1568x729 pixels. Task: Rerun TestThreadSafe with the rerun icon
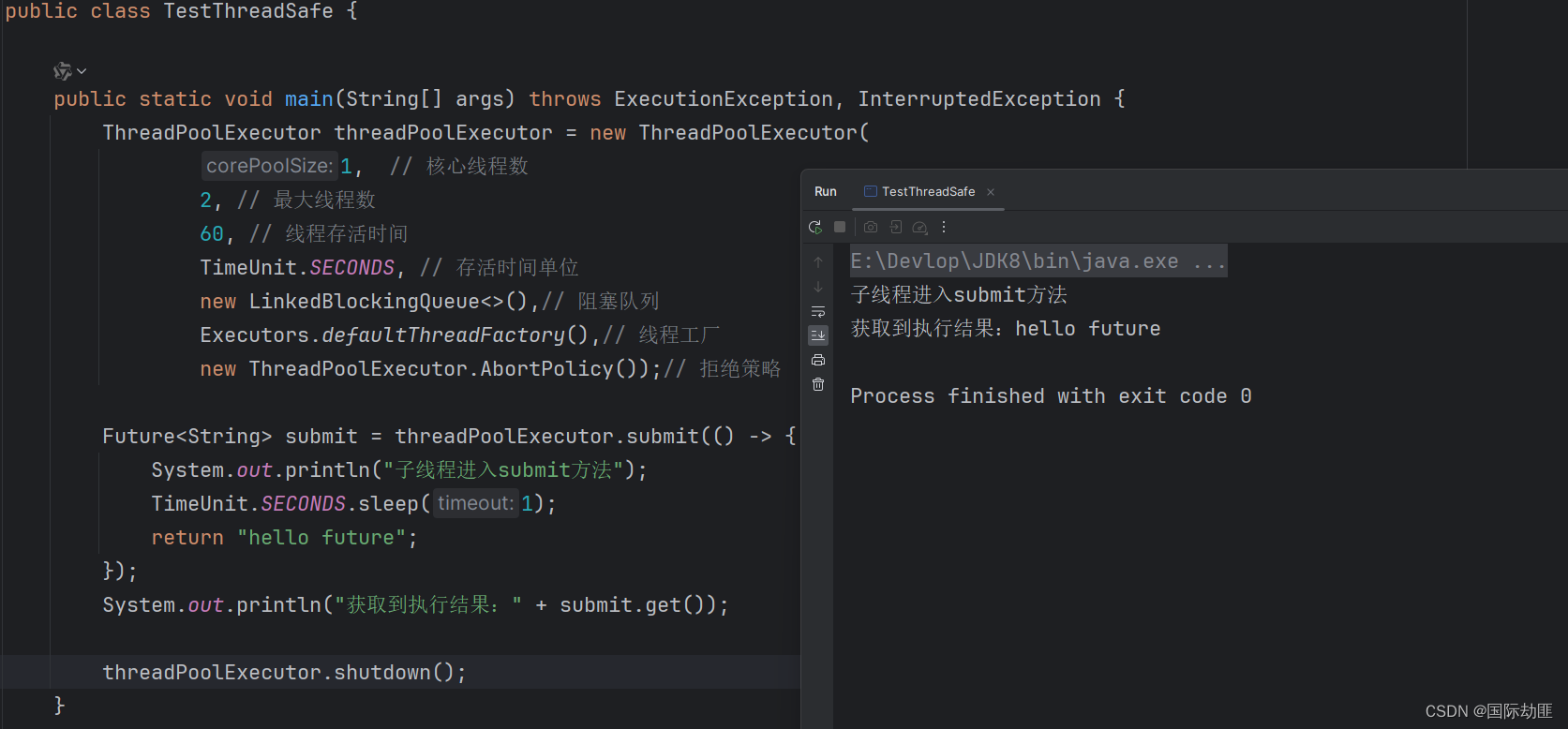pyautogui.click(x=815, y=227)
